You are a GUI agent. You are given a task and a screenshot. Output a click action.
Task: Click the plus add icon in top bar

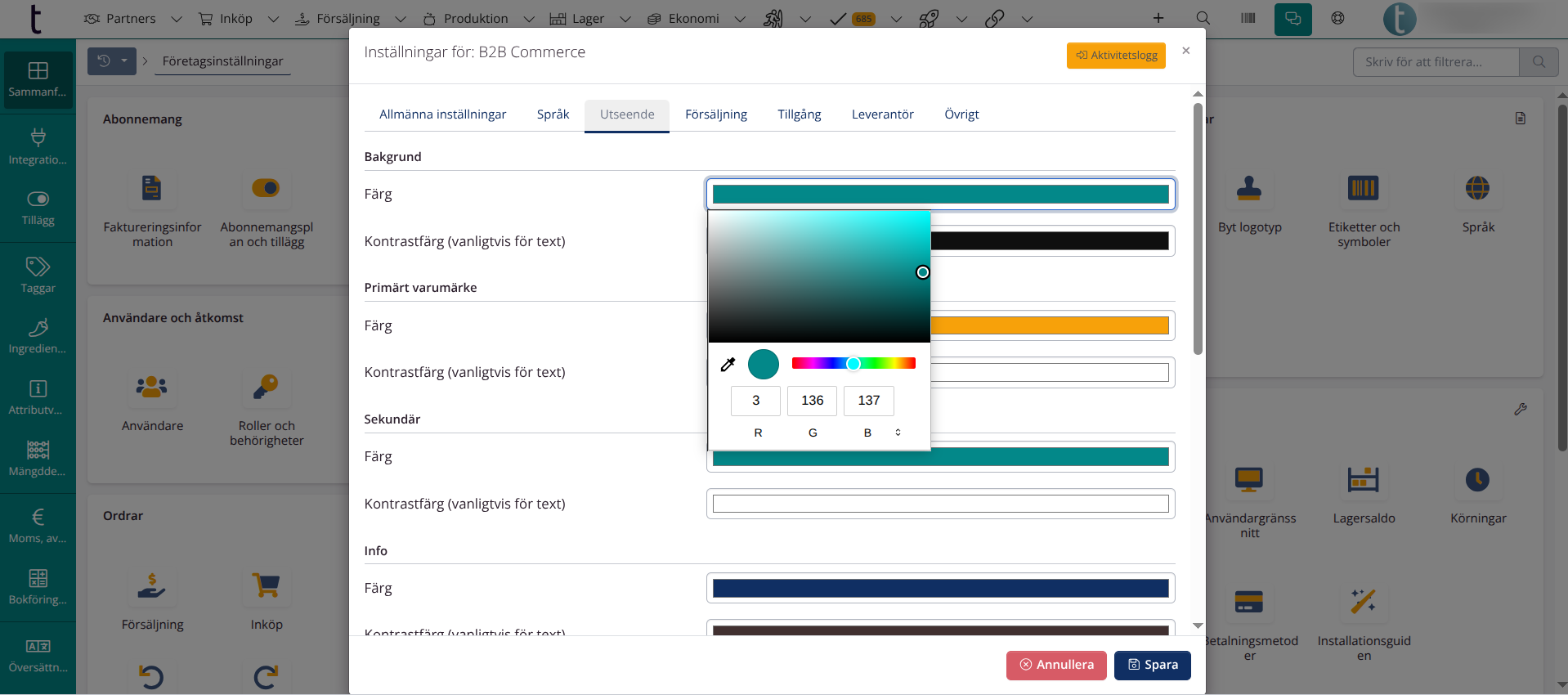[1158, 18]
